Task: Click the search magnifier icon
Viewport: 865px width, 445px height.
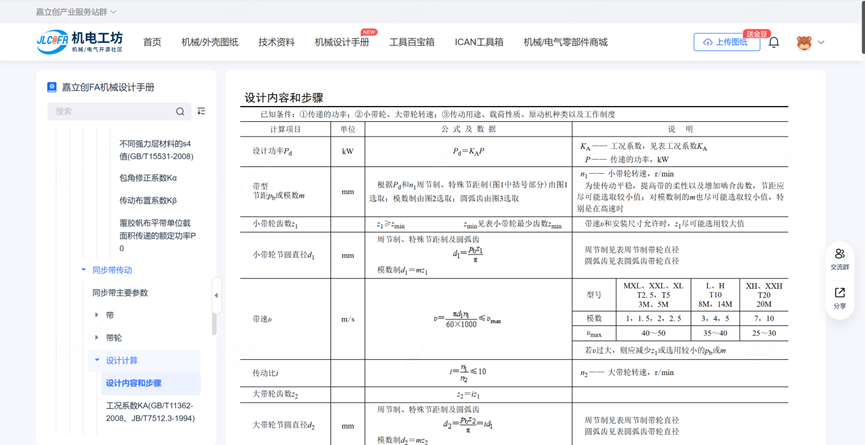Action: click(180, 112)
